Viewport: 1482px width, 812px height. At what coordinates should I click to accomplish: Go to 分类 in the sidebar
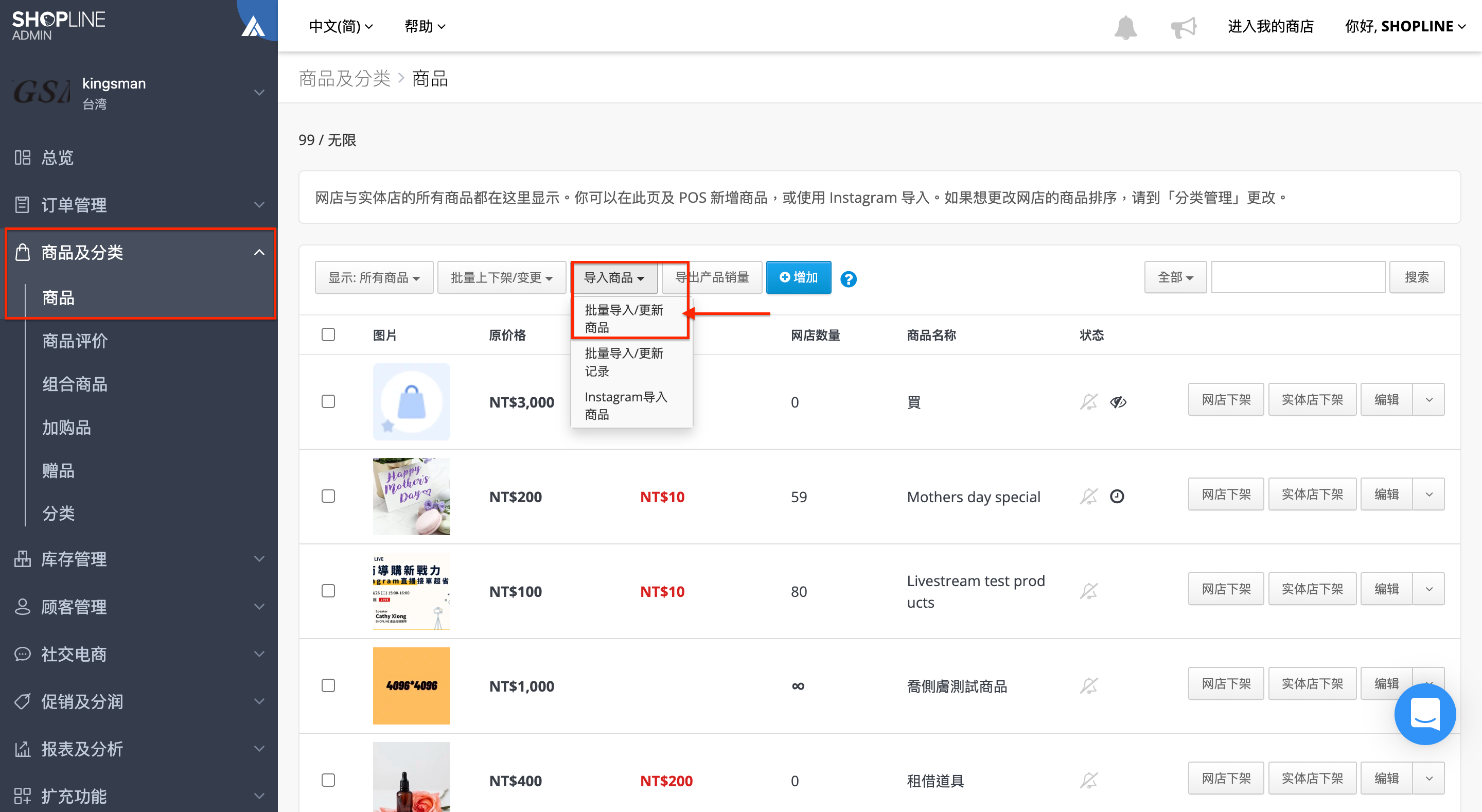pos(58,513)
